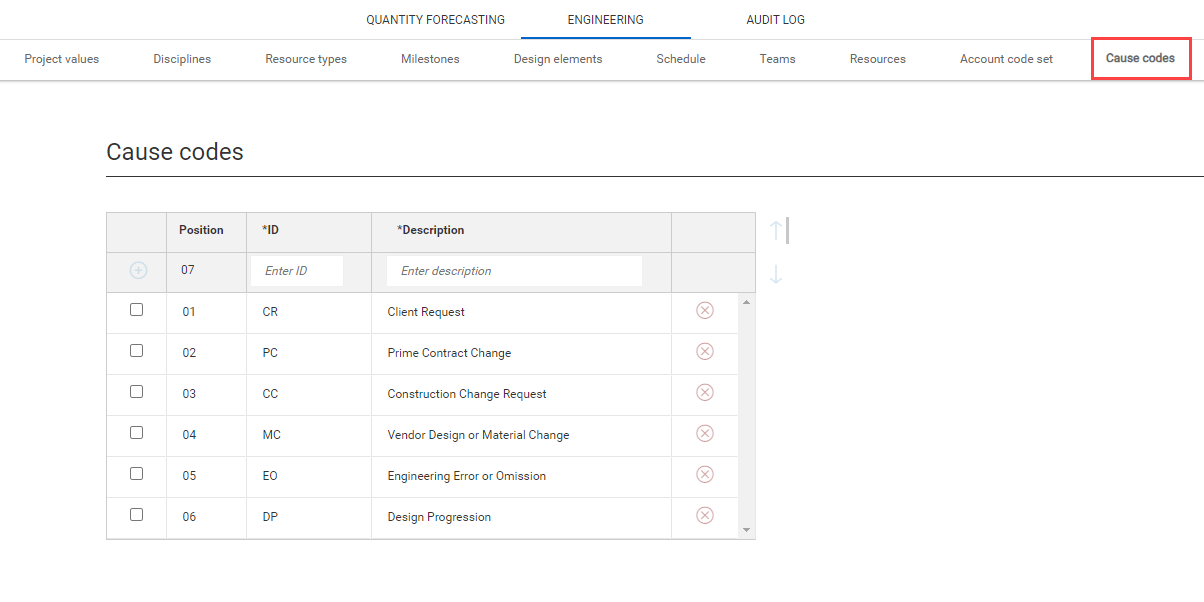The height and width of the screenshot is (602, 1204).
Task: Go to the Milestones sub-tab
Action: click(x=430, y=59)
